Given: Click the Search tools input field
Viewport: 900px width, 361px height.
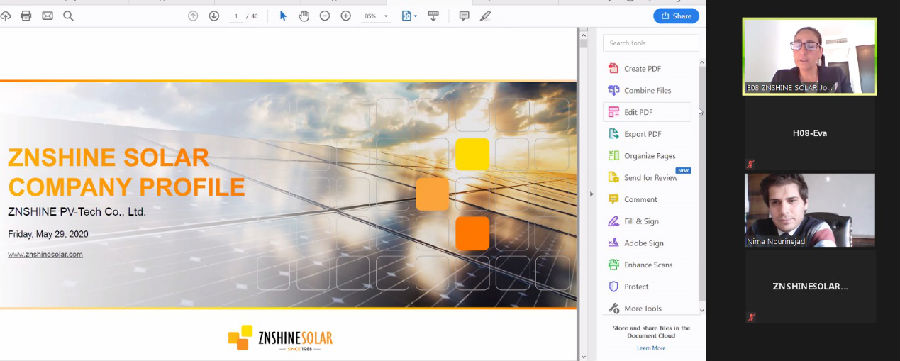Looking at the screenshot, I should pyautogui.click(x=651, y=43).
